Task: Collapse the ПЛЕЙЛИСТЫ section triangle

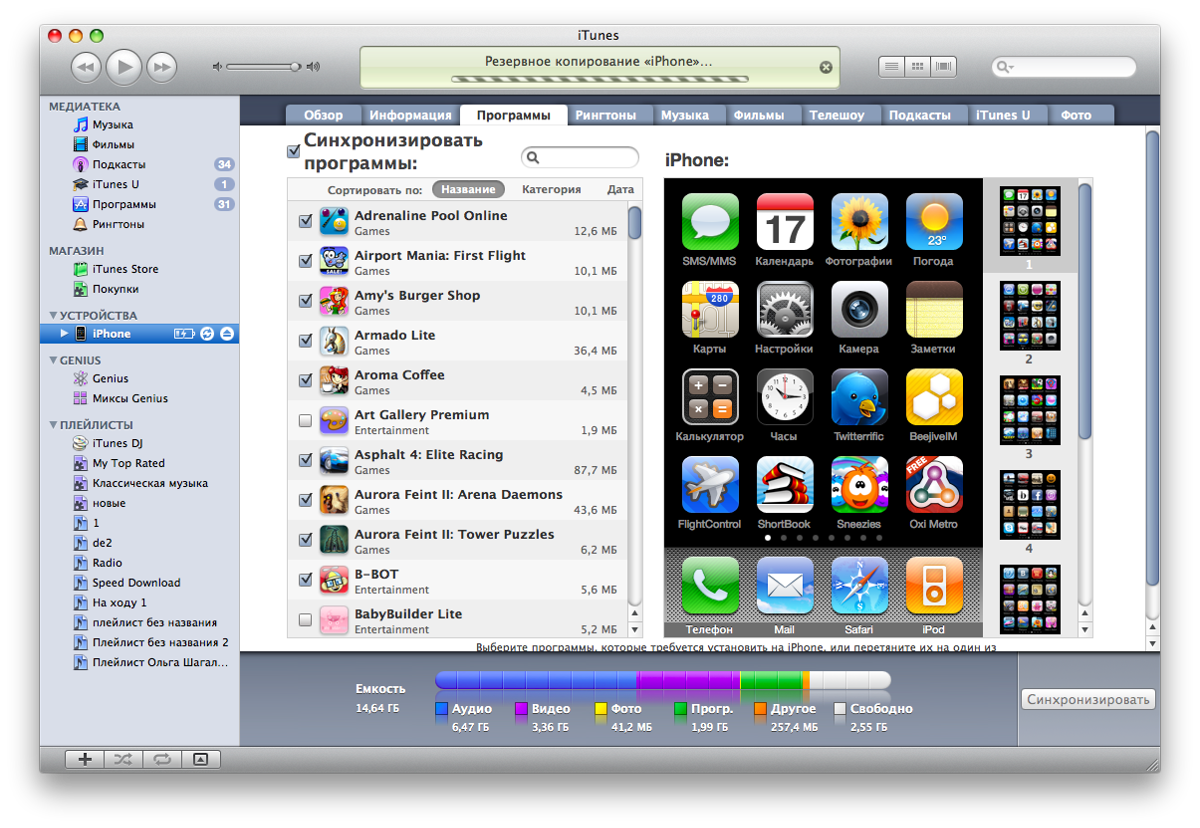Action: point(53,425)
